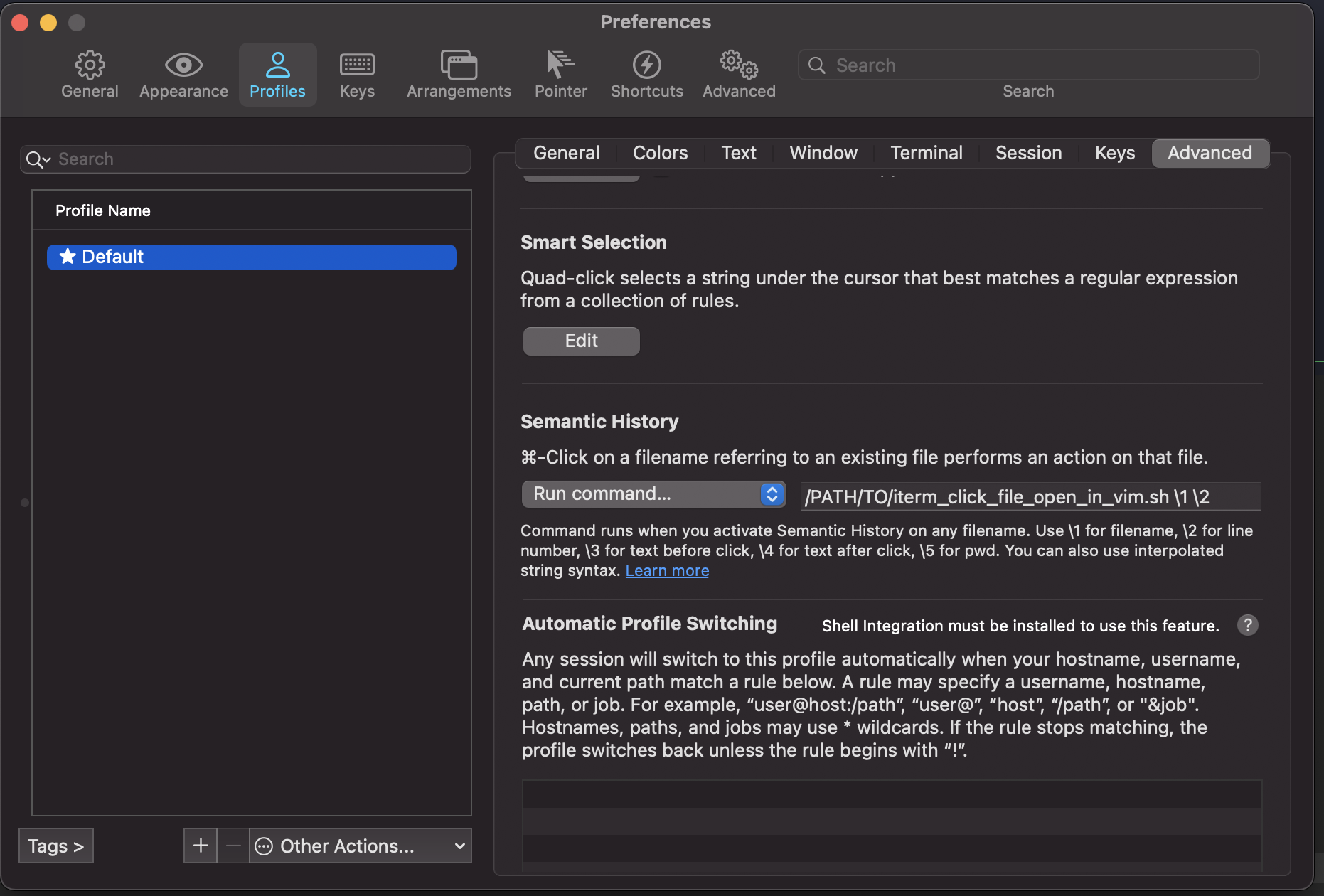Image resolution: width=1324 pixels, height=896 pixels.
Task: Add a new profile with plus button
Action: click(201, 846)
